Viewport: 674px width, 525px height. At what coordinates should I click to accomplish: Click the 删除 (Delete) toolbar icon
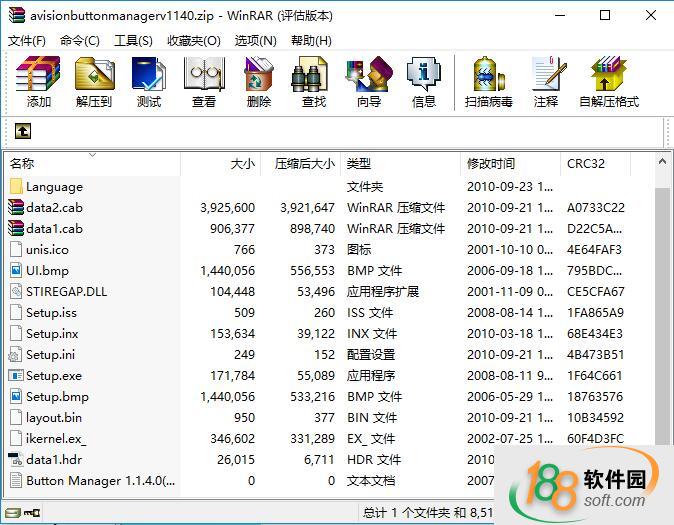pos(259,81)
